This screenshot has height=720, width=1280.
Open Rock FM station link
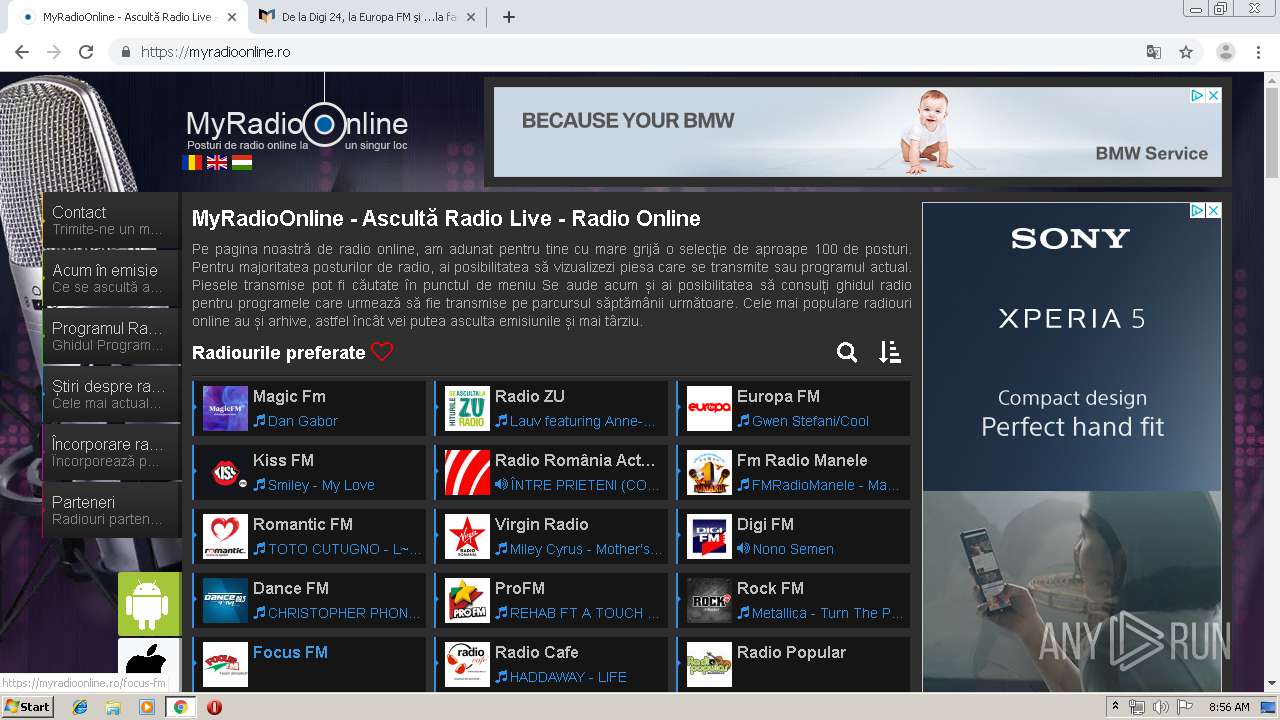click(x=770, y=588)
